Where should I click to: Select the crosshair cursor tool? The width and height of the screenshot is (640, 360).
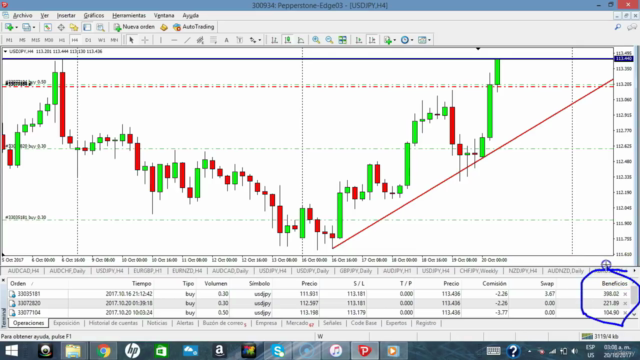145,40
